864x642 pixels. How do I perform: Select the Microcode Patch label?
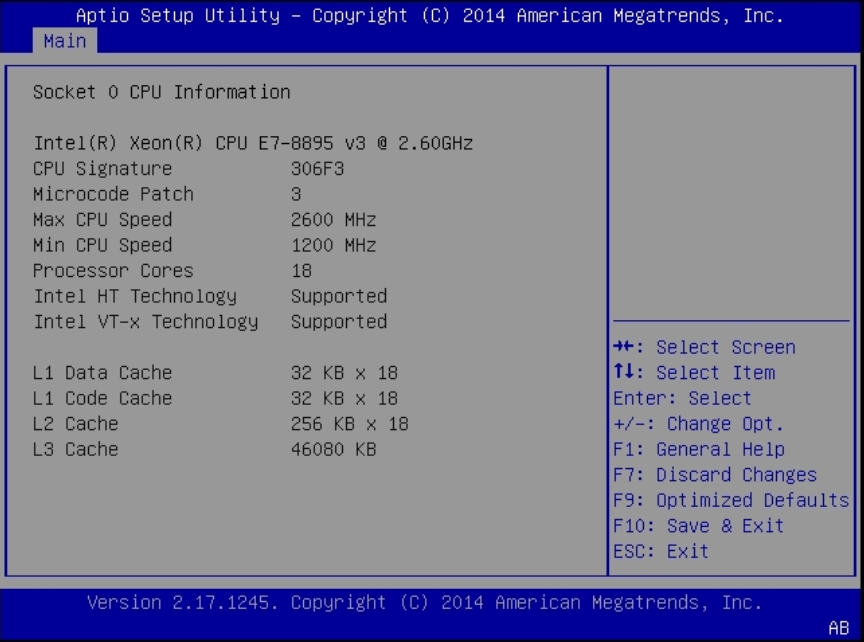tap(114, 194)
